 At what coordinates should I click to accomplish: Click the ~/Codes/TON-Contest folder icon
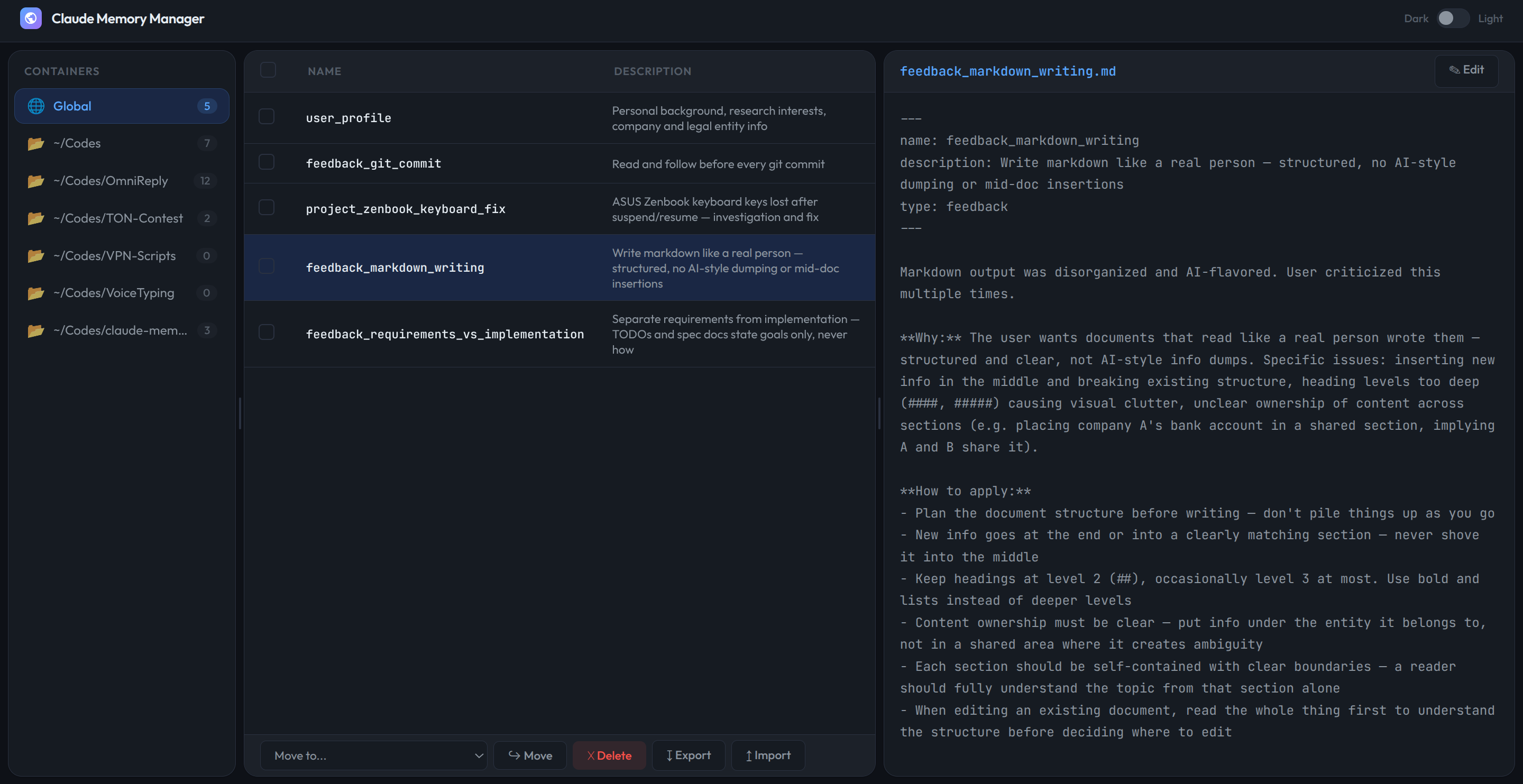(36, 218)
